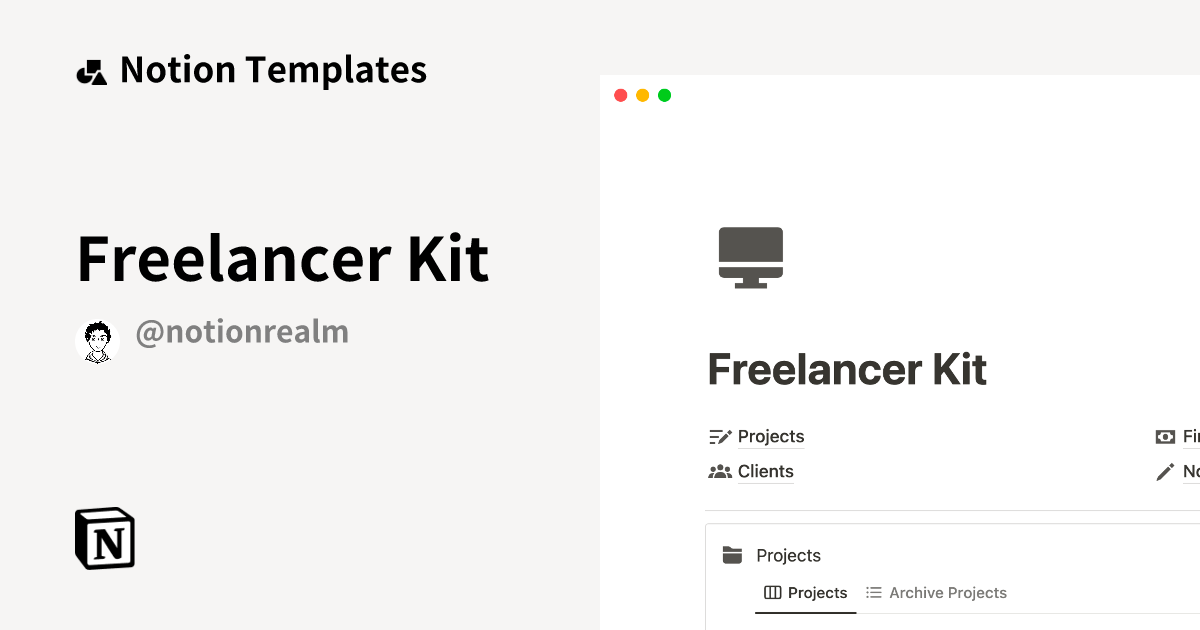
Task: Click the green traffic light in the window preview
Action: [664, 95]
